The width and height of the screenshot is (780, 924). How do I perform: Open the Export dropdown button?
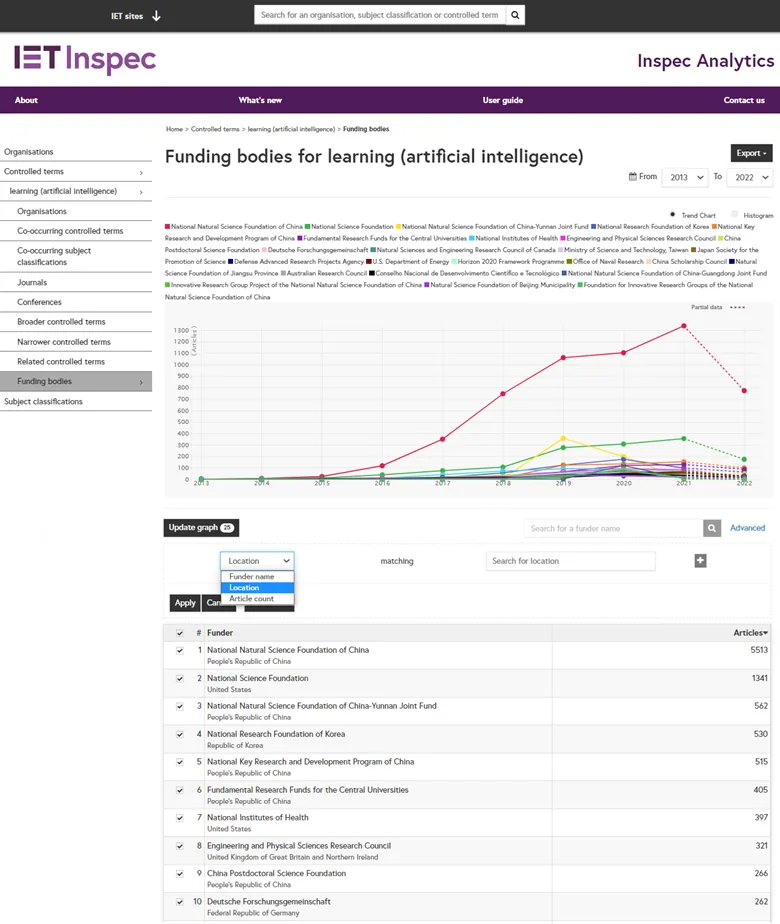coord(751,153)
